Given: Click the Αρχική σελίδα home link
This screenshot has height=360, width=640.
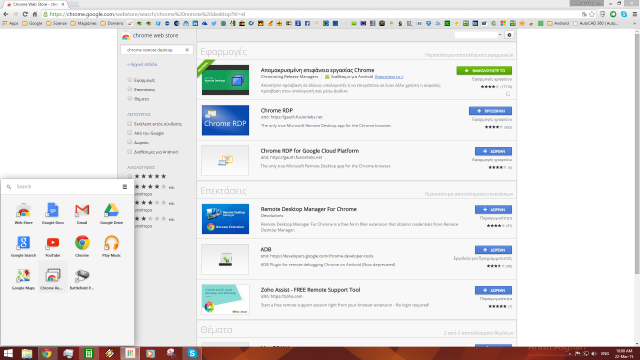Looking at the screenshot, I should coord(142,64).
